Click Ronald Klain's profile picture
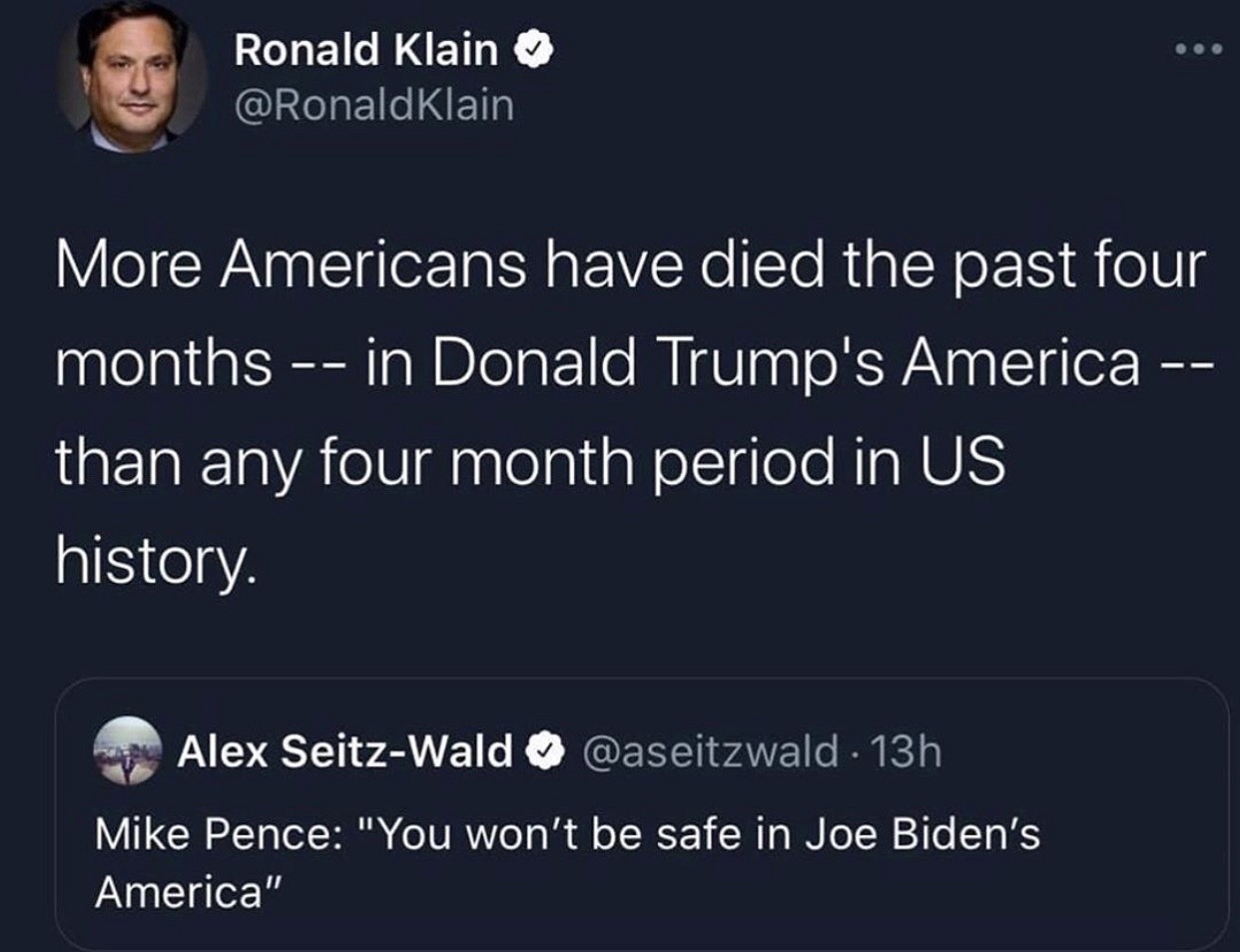The height and width of the screenshot is (952, 1240). (132, 78)
